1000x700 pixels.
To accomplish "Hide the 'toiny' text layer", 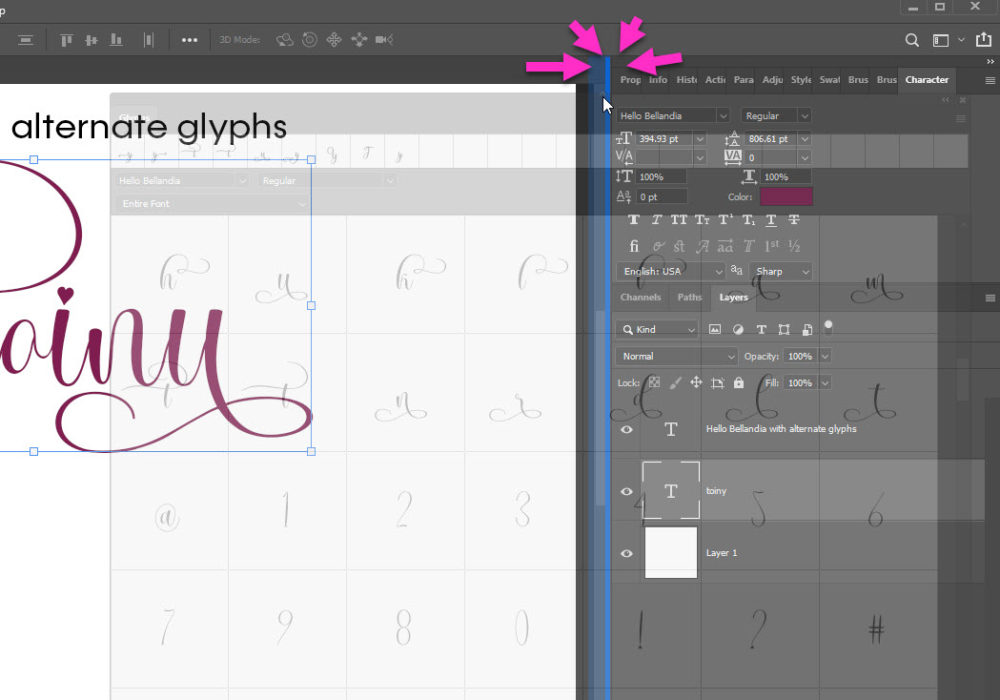I will (627, 492).
